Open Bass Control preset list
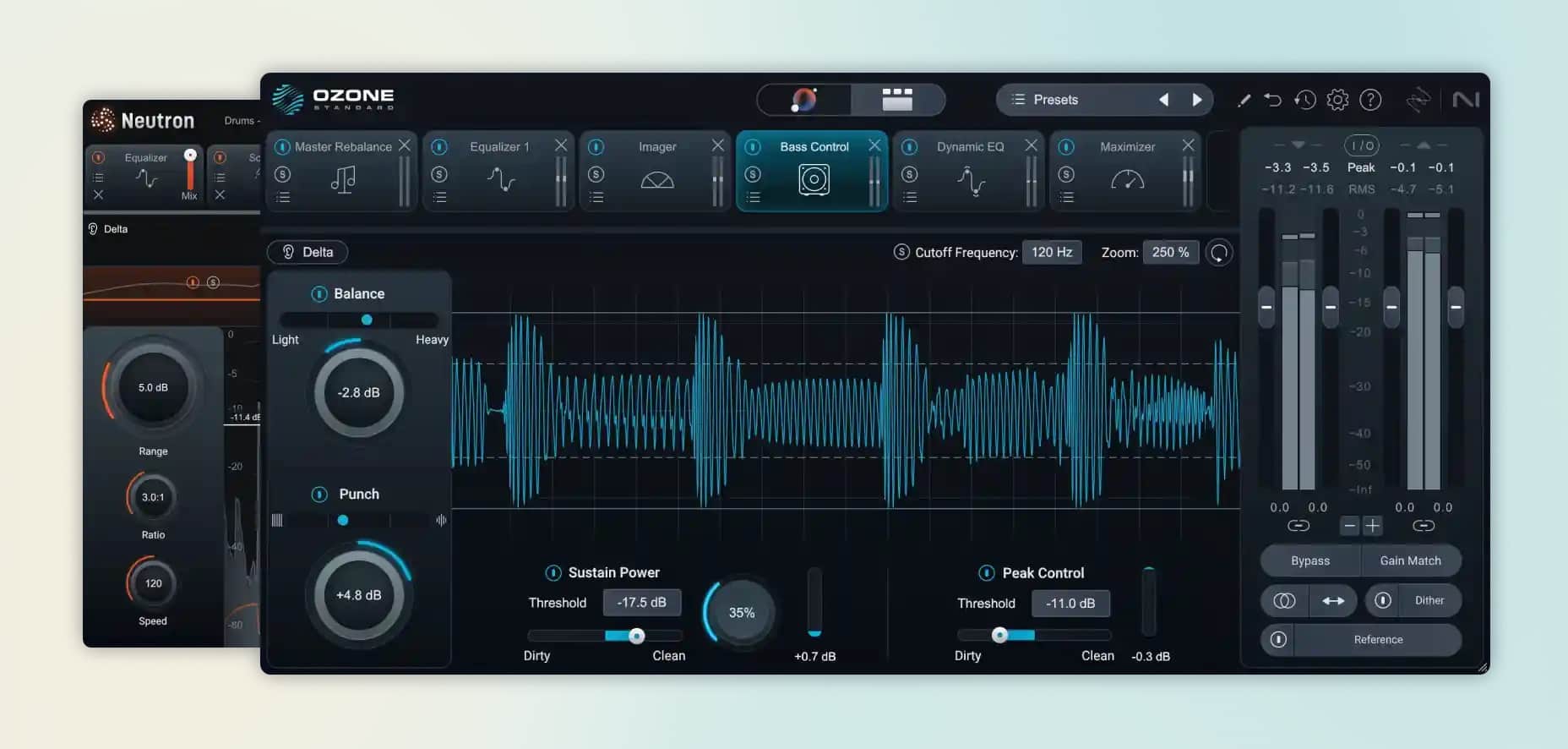 click(x=753, y=198)
